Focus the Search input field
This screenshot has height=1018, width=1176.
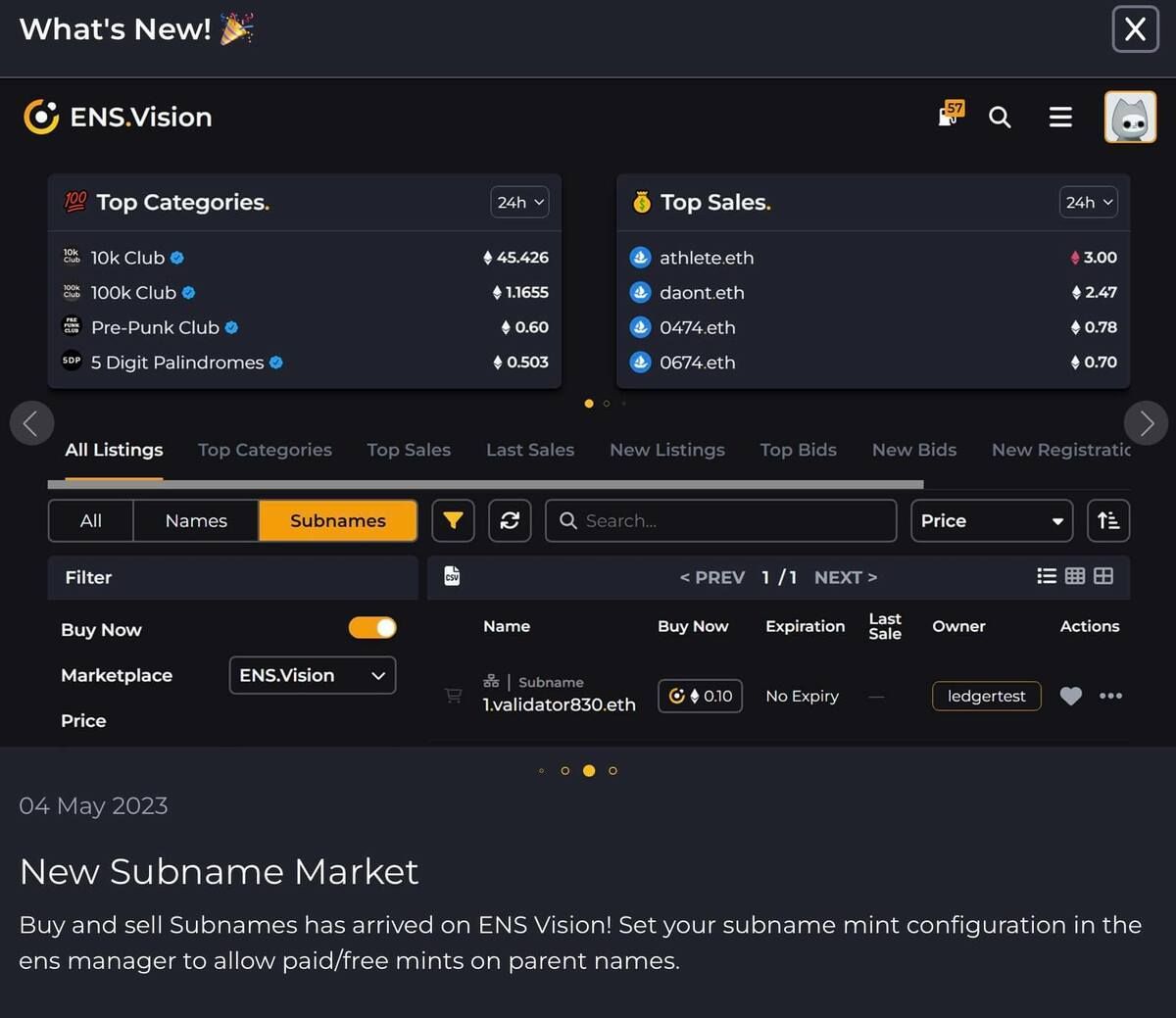point(720,520)
